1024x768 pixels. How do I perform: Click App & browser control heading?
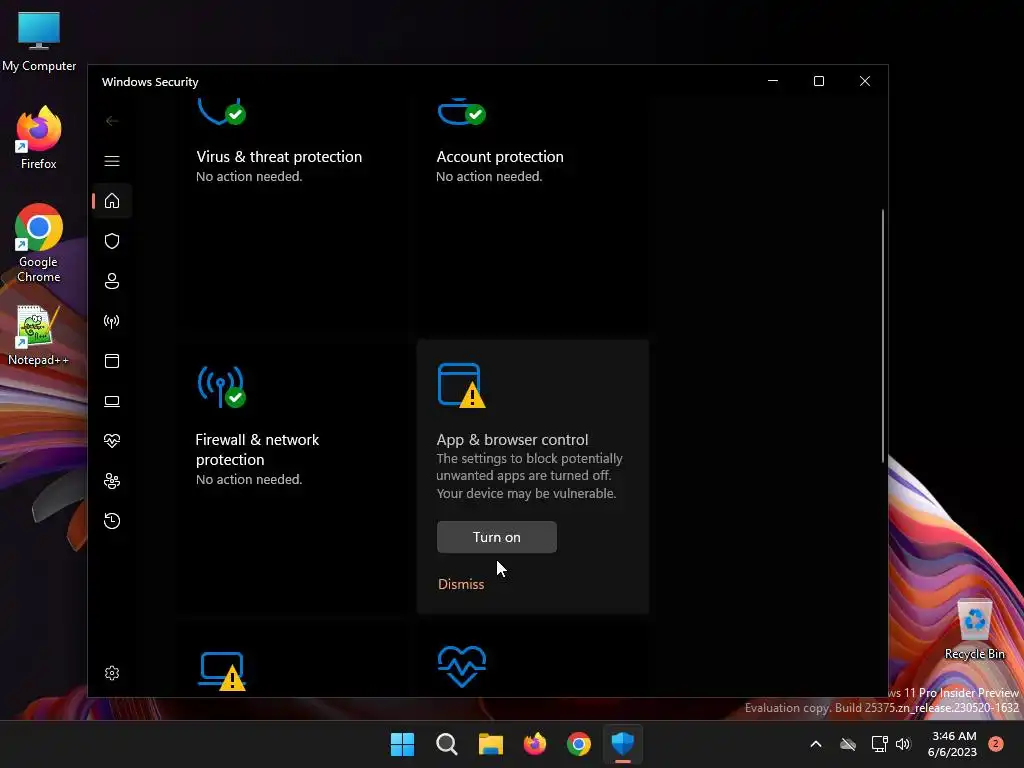pyautogui.click(x=512, y=440)
